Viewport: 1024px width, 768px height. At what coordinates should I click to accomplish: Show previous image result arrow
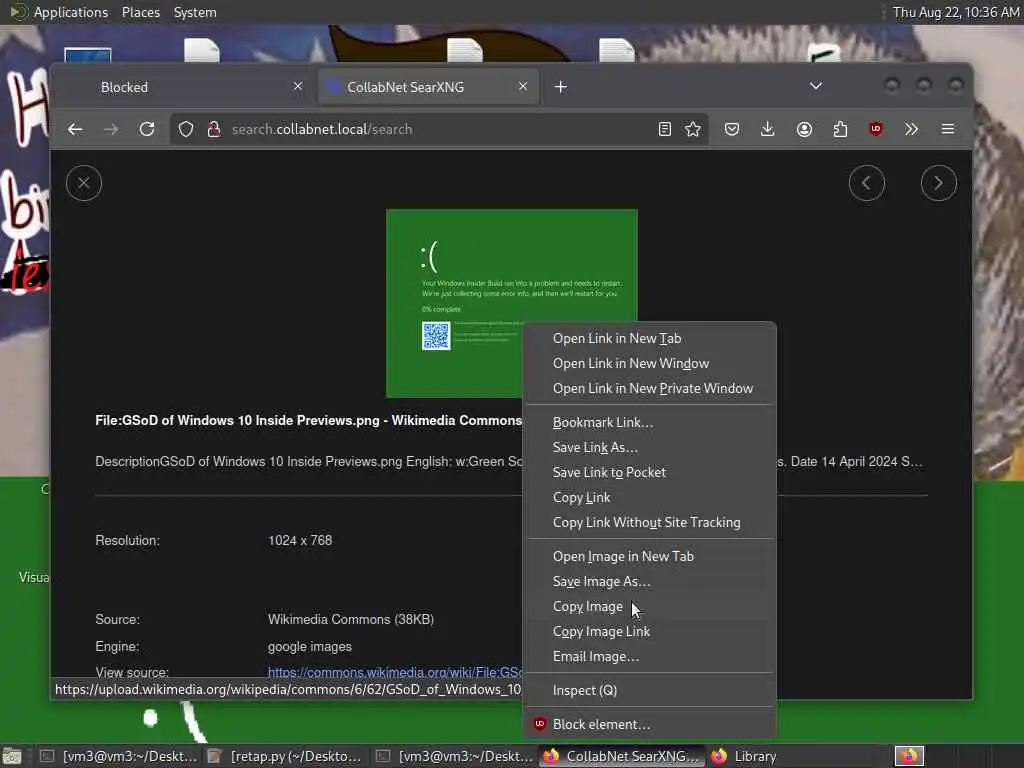click(867, 183)
